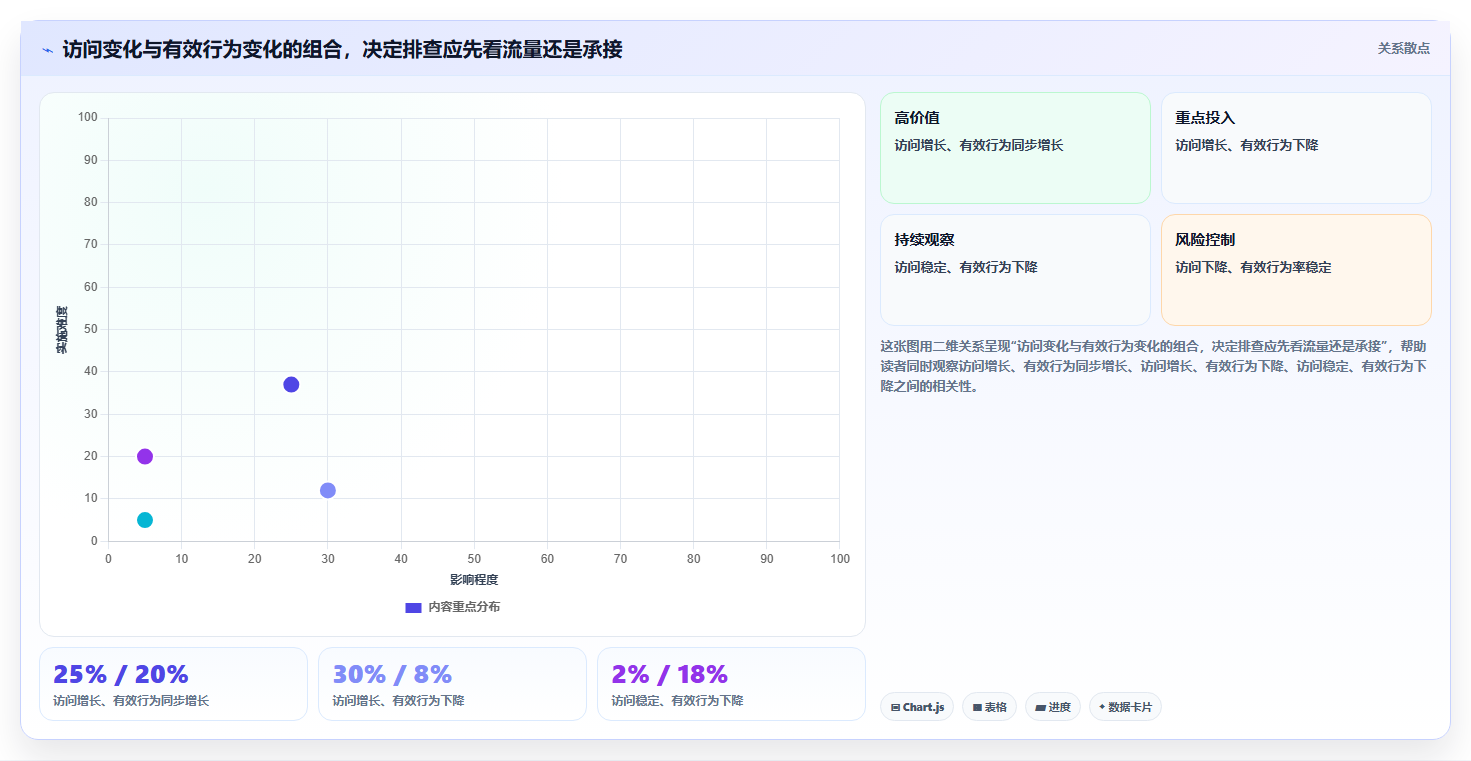
Task: Click the 内容重点分布 legend label
Action: pos(464,607)
